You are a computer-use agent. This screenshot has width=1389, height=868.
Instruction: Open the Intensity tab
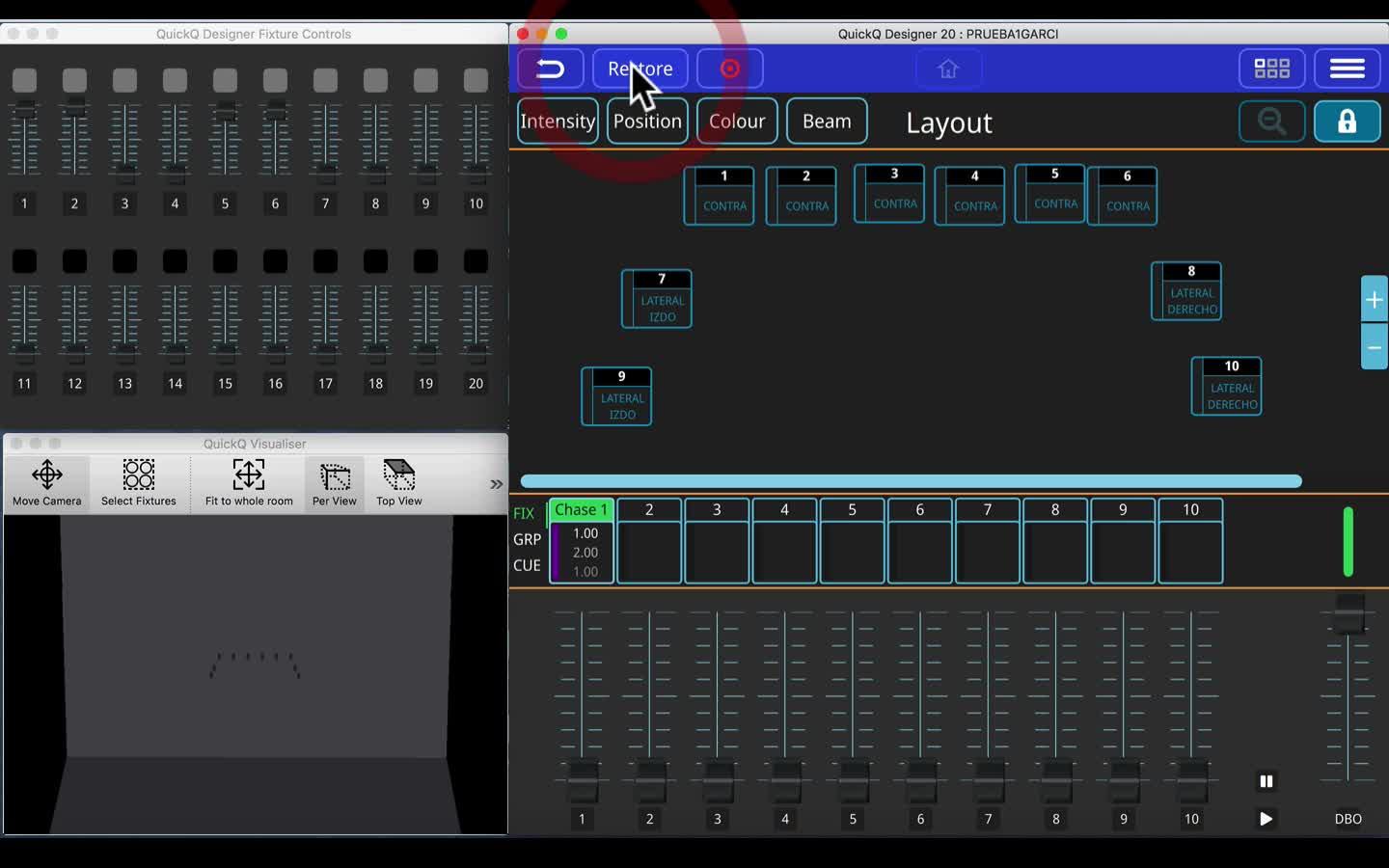558,122
